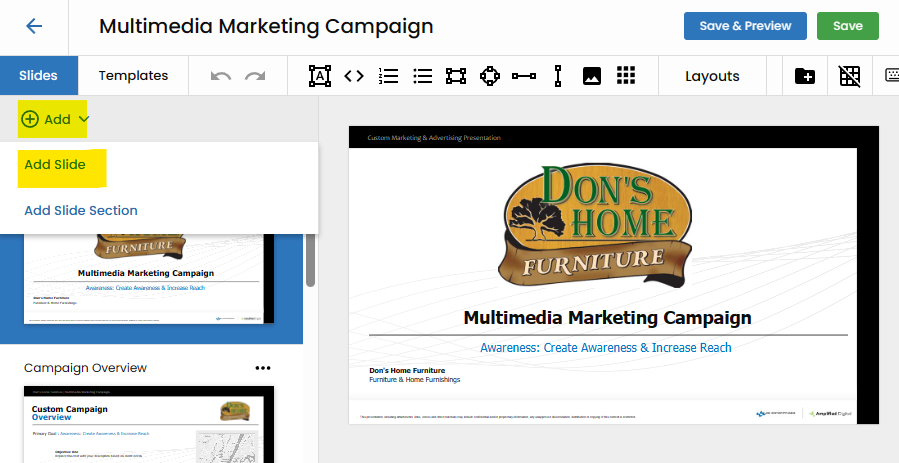Toggle the crossed-out grid icon

(849, 76)
